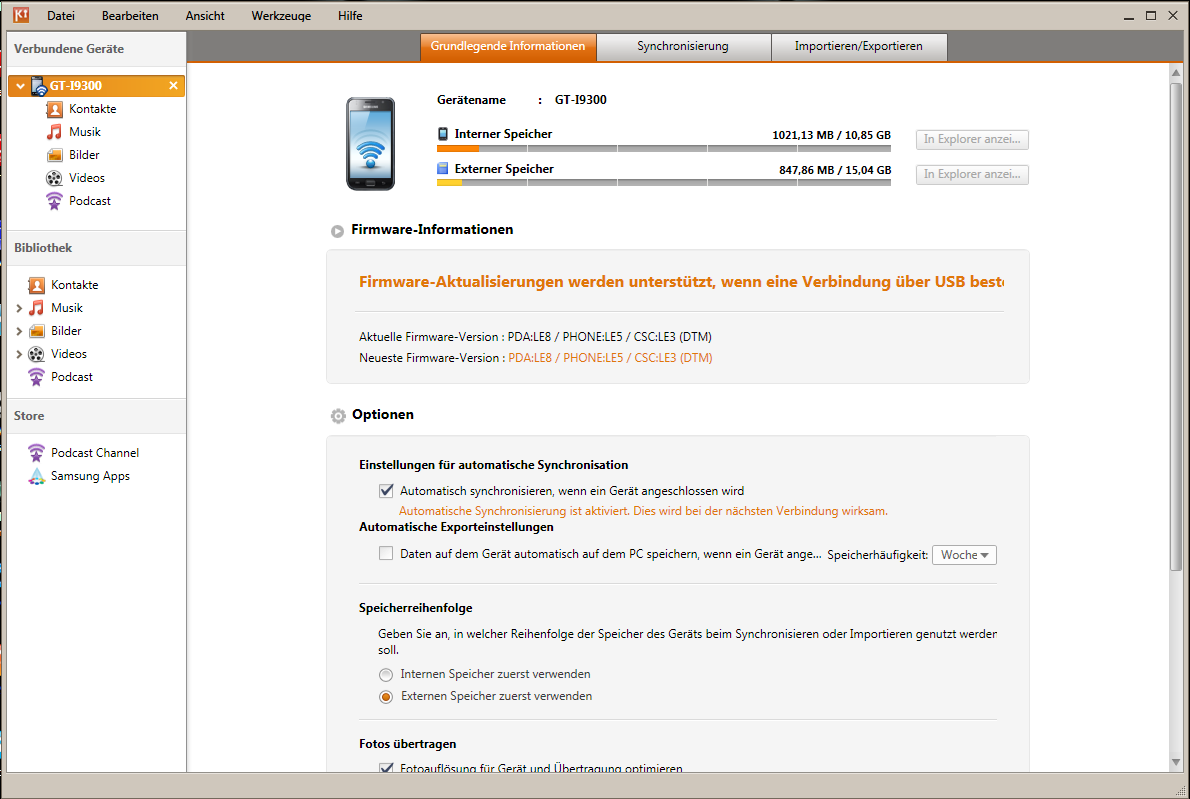The image size is (1190, 799).
Task: Click the Speicherreihenfolge heading
Action: pyautogui.click(x=416, y=608)
